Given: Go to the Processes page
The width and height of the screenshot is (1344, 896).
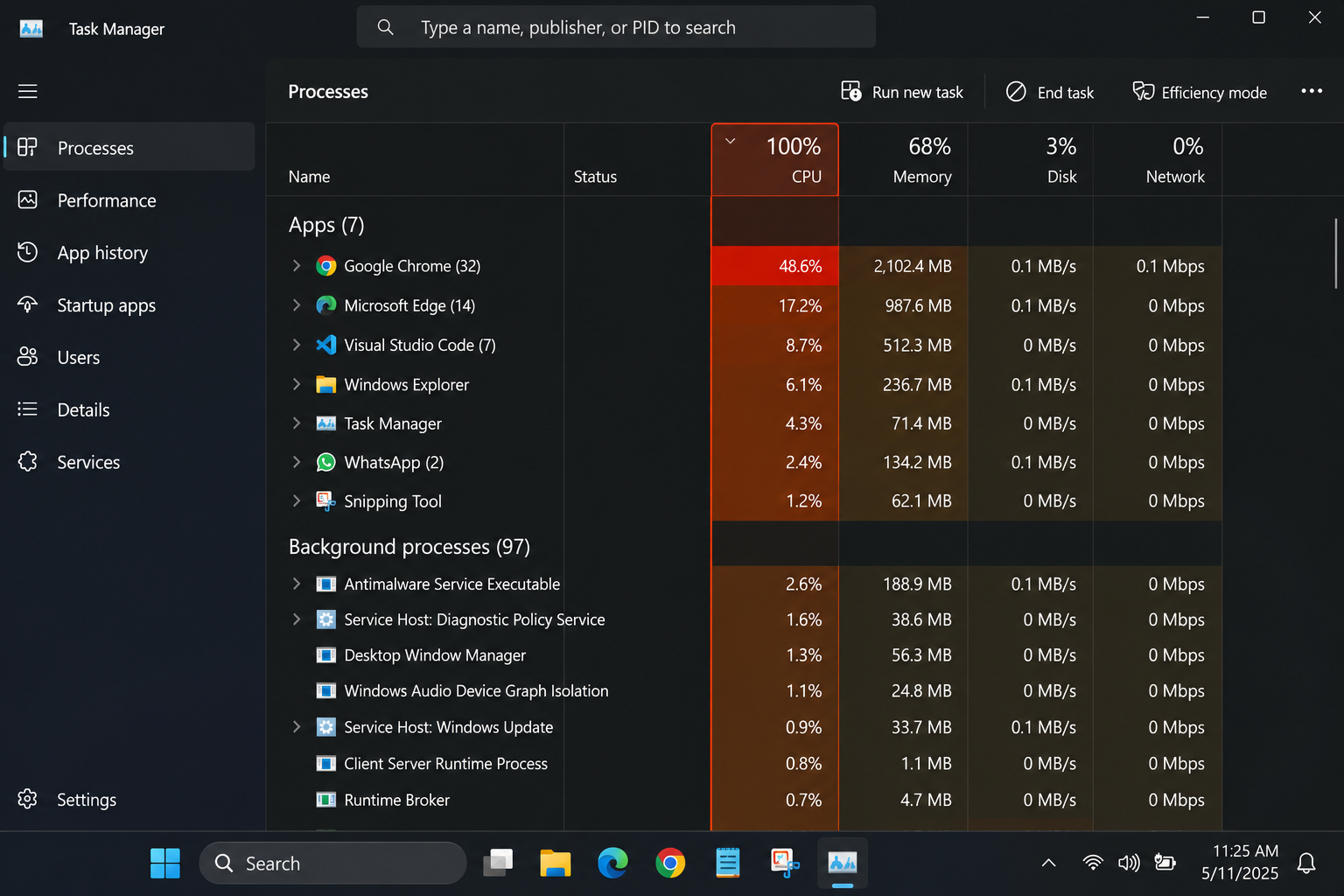Looking at the screenshot, I should [x=129, y=147].
